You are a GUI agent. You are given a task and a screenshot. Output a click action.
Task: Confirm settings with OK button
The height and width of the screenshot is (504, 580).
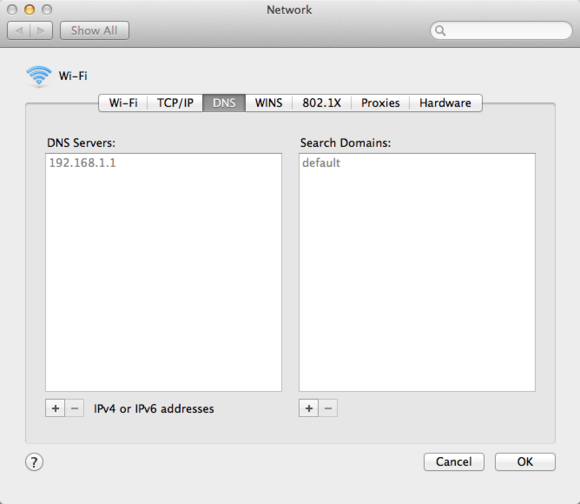coord(525,462)
